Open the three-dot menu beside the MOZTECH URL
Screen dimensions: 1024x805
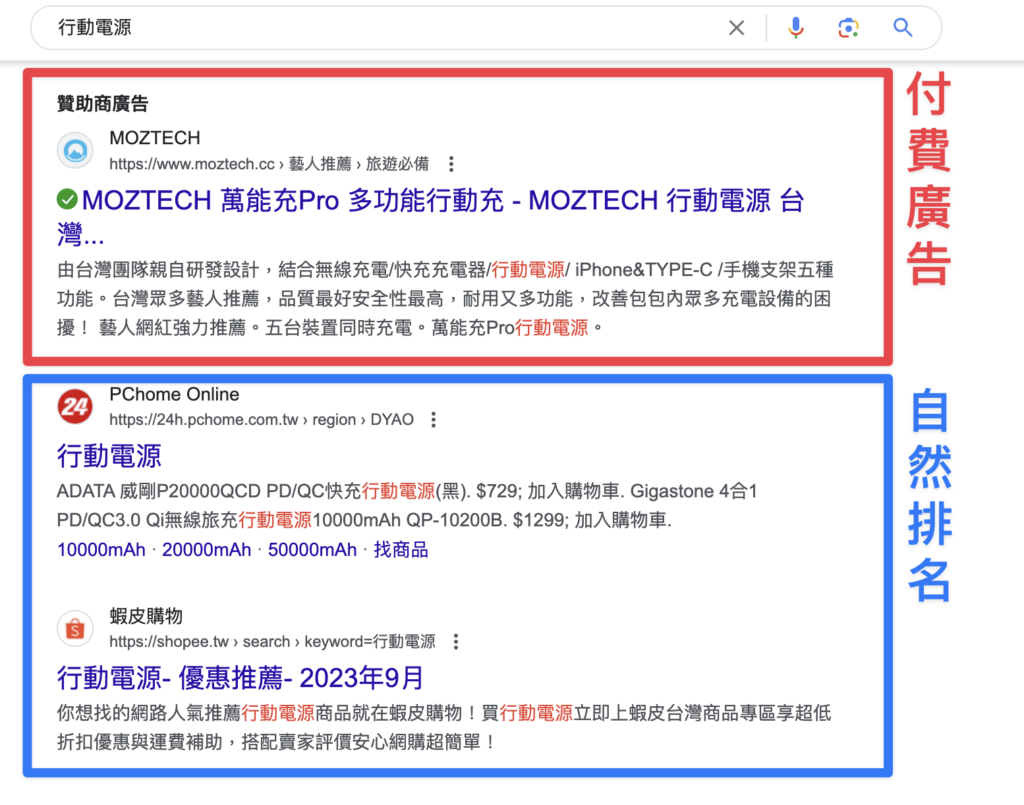coord(451,164)
